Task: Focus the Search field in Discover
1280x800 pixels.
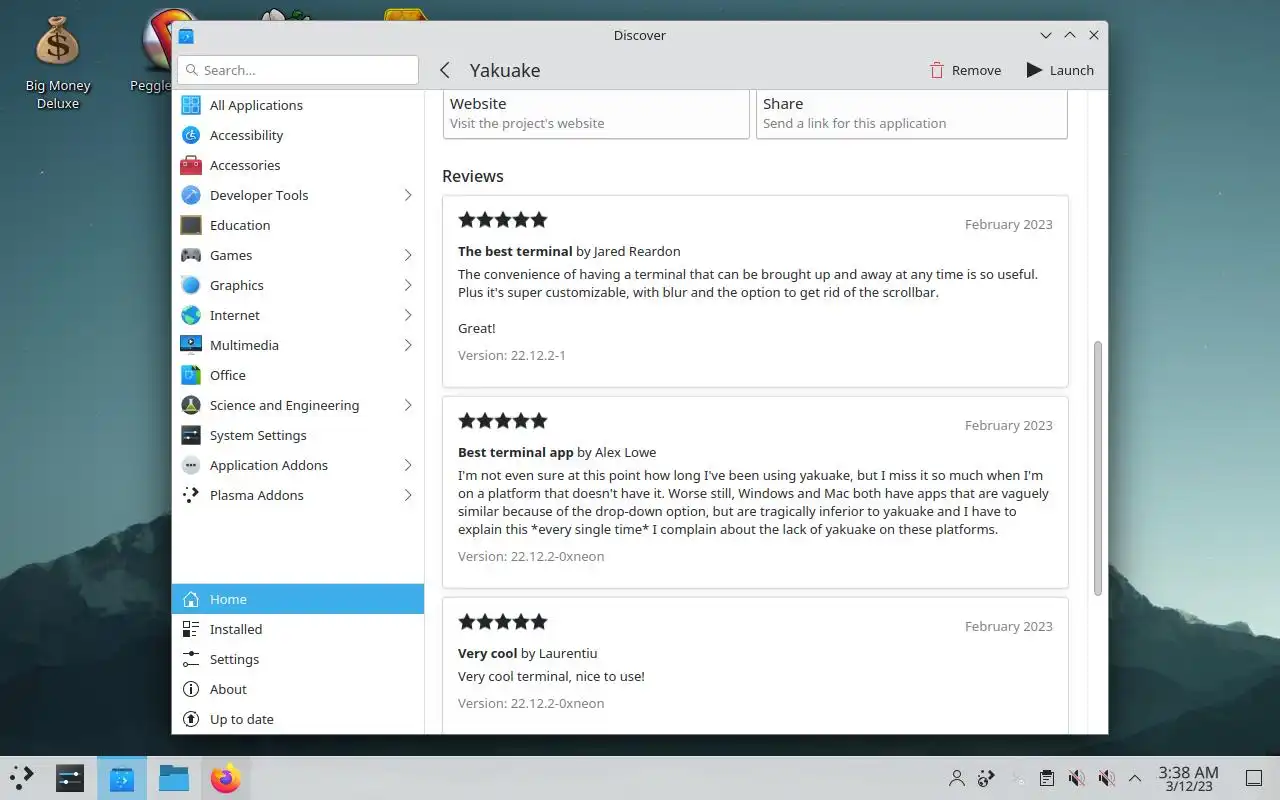Action: [x=298, y=70]
